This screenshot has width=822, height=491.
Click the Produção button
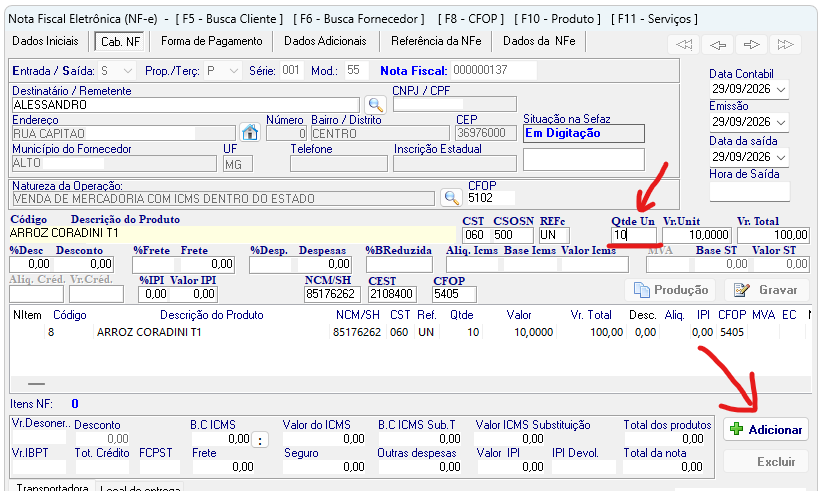pyautogui.click(x=672, y=290)
